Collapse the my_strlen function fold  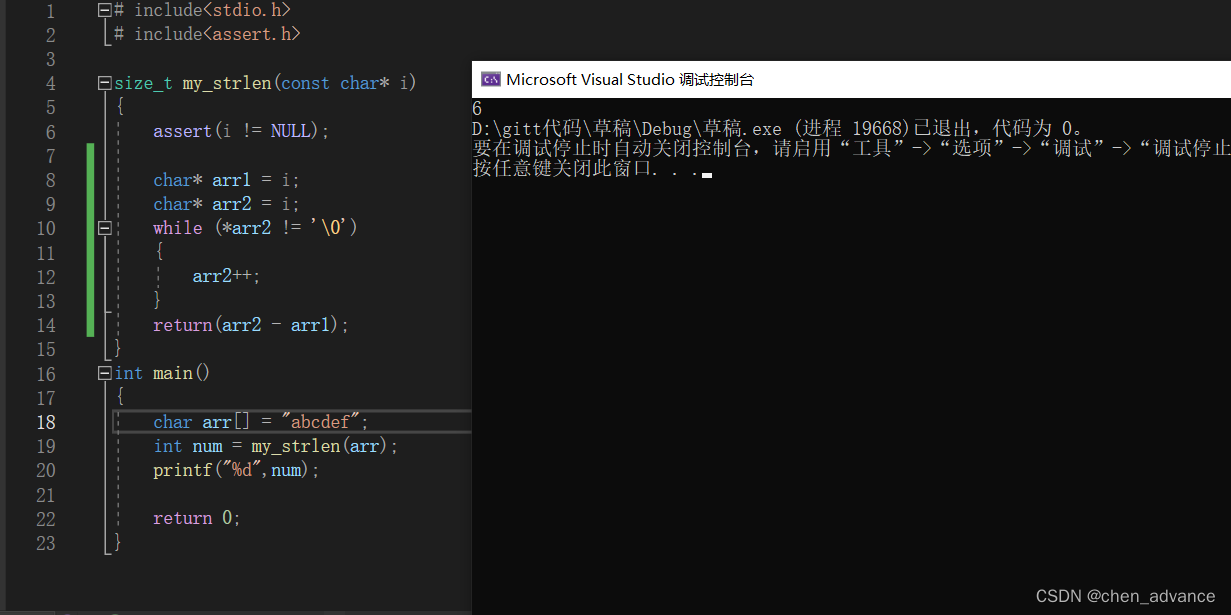[x=104, y=84]
